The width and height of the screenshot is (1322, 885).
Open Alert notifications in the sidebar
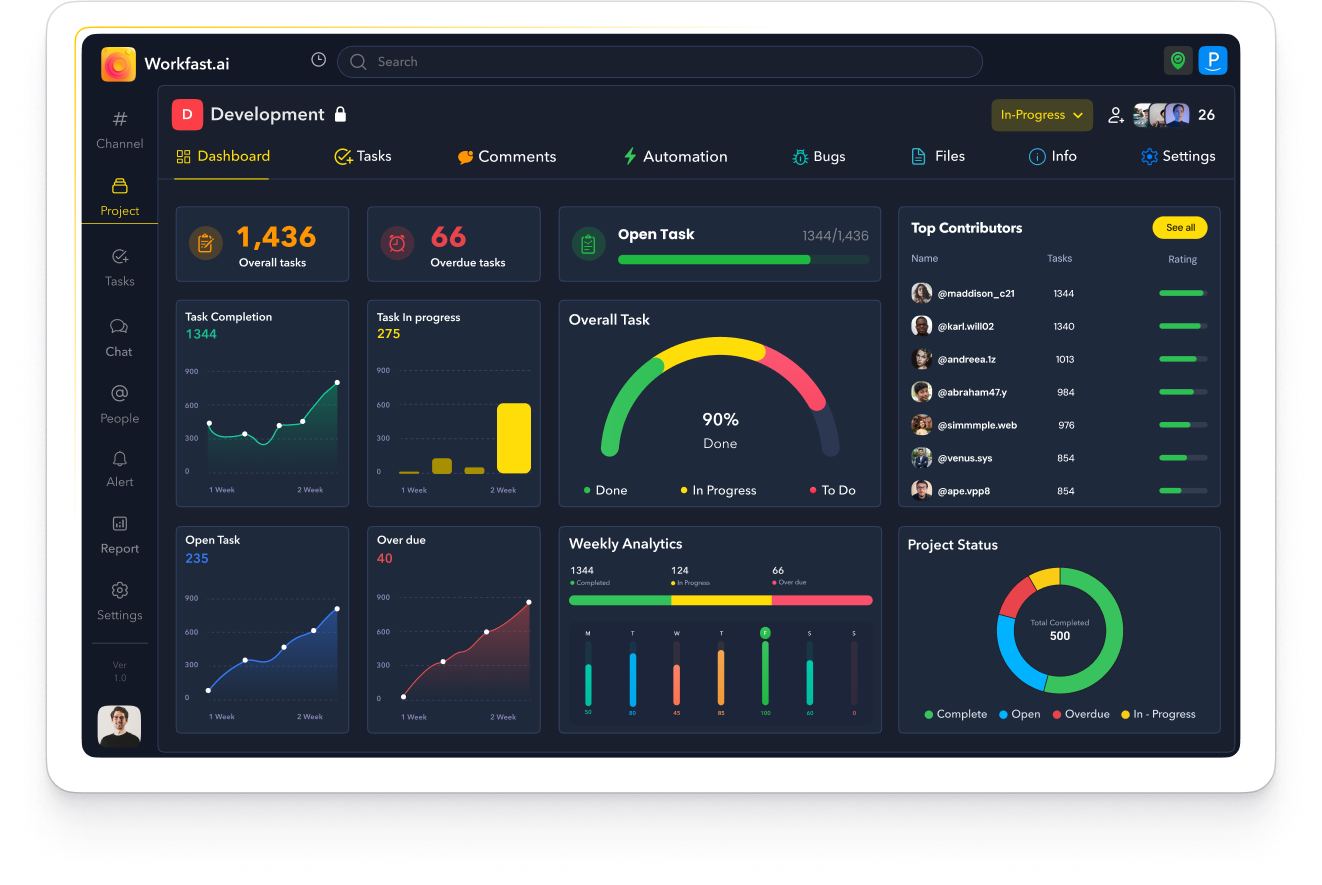[x=120, y=469]
